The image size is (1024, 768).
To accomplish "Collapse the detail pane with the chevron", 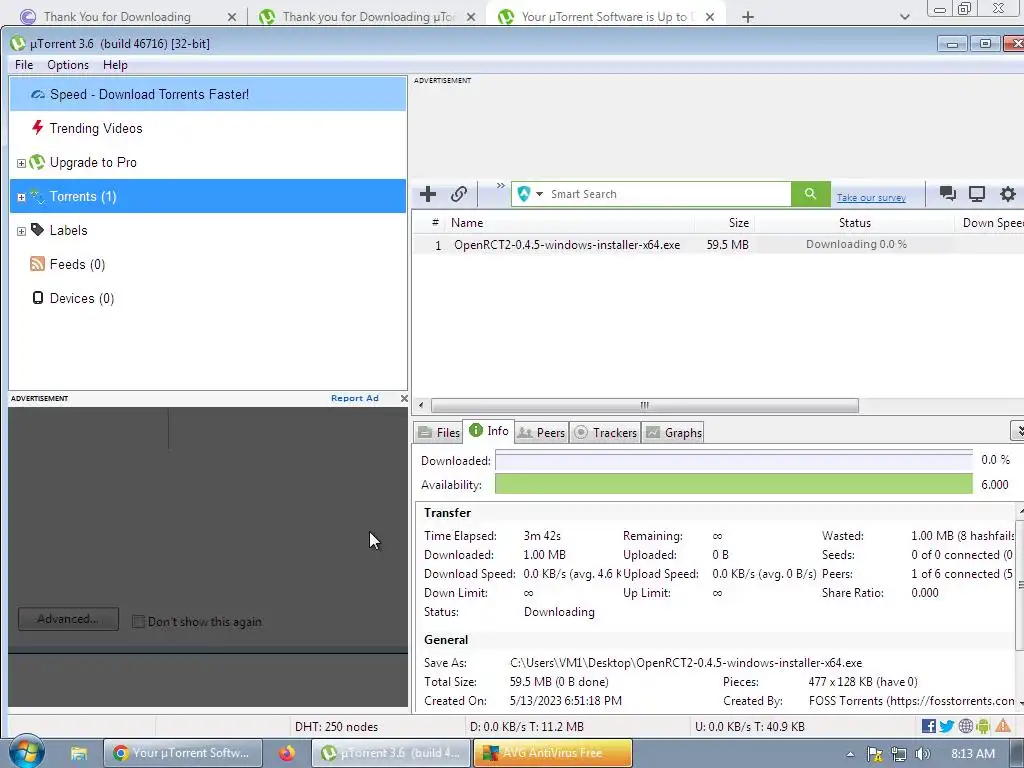I will click(x=1017, y=431).
